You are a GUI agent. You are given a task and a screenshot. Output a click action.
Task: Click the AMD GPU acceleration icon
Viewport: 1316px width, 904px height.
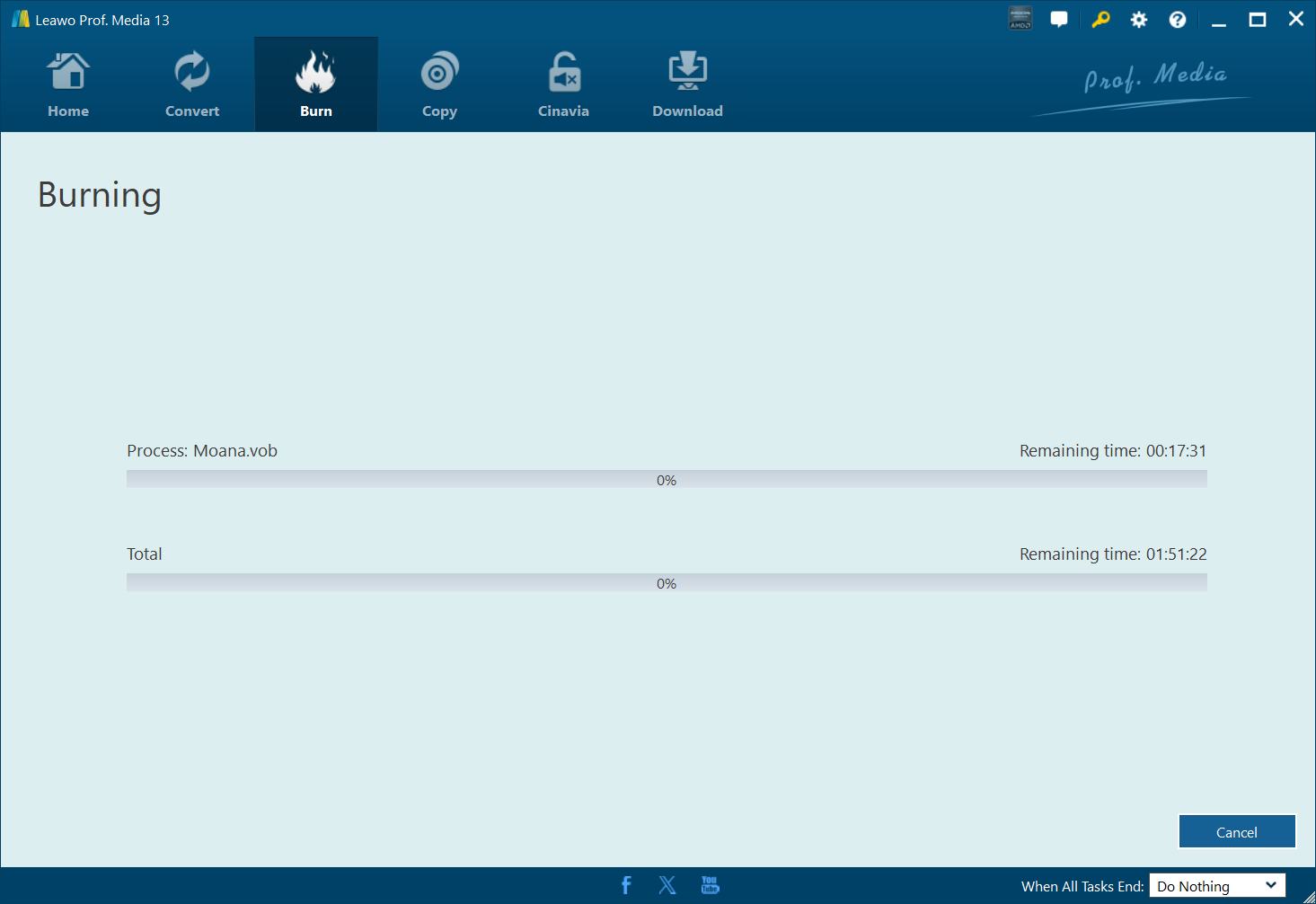1020,19
